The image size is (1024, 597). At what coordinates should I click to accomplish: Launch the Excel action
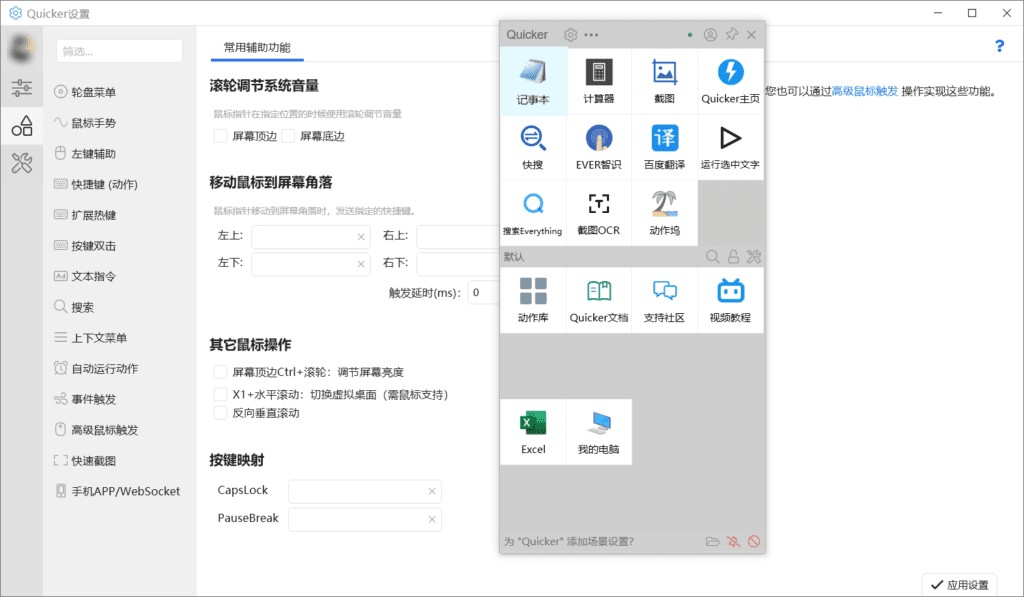click(533, 432)
